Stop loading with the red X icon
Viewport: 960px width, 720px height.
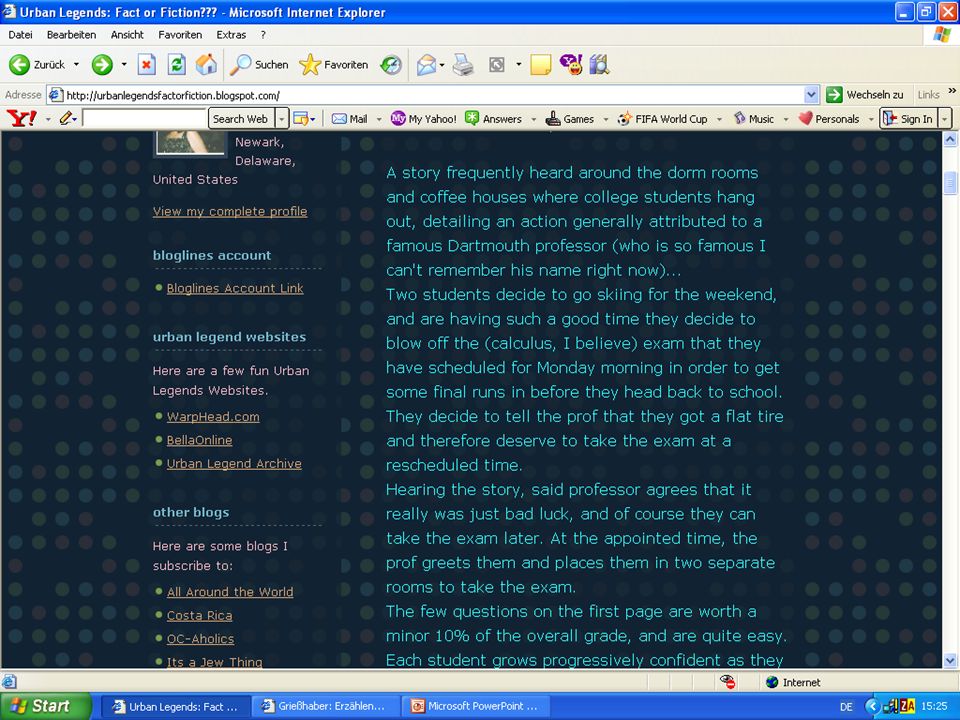tap(146, 64)
